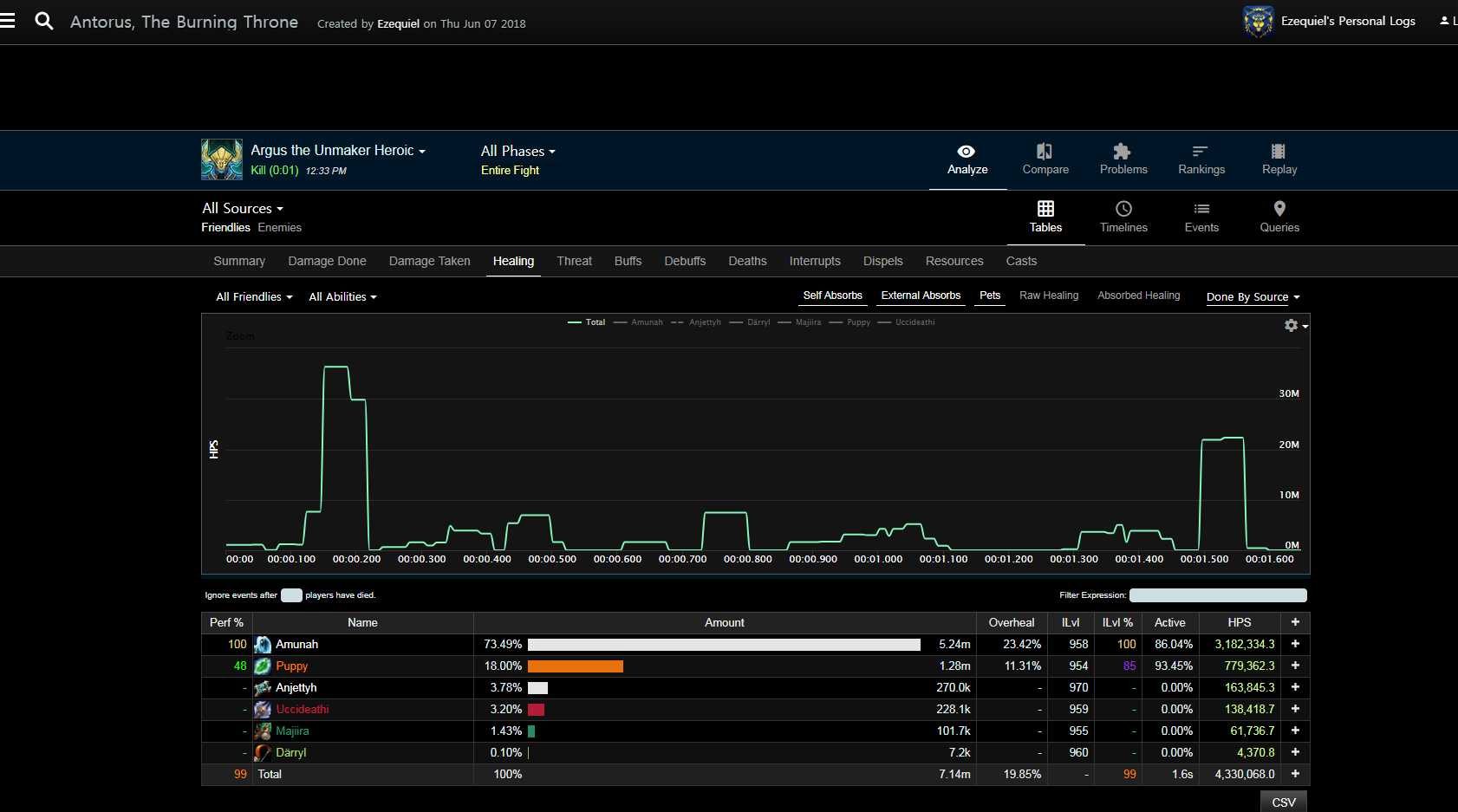Toggle the Self Absorbs option

[x=832, y=296]
